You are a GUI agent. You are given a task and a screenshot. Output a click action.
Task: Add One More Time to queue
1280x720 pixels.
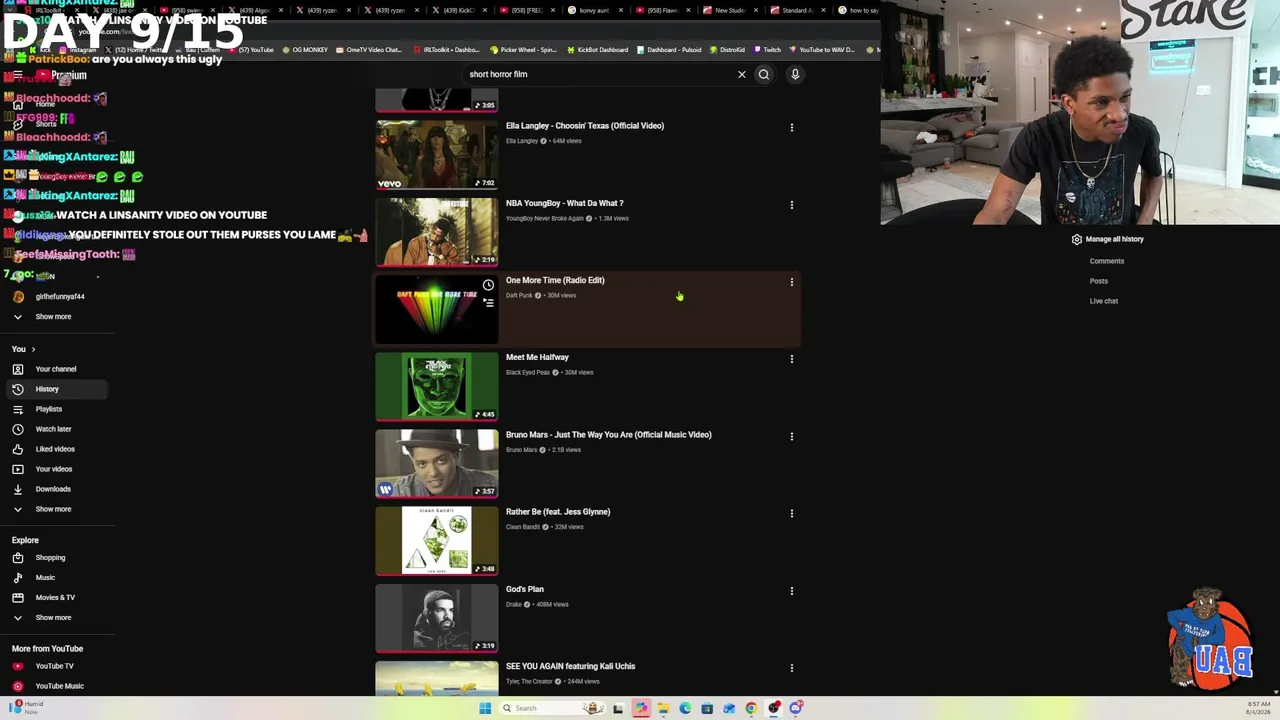pos(488,303)
